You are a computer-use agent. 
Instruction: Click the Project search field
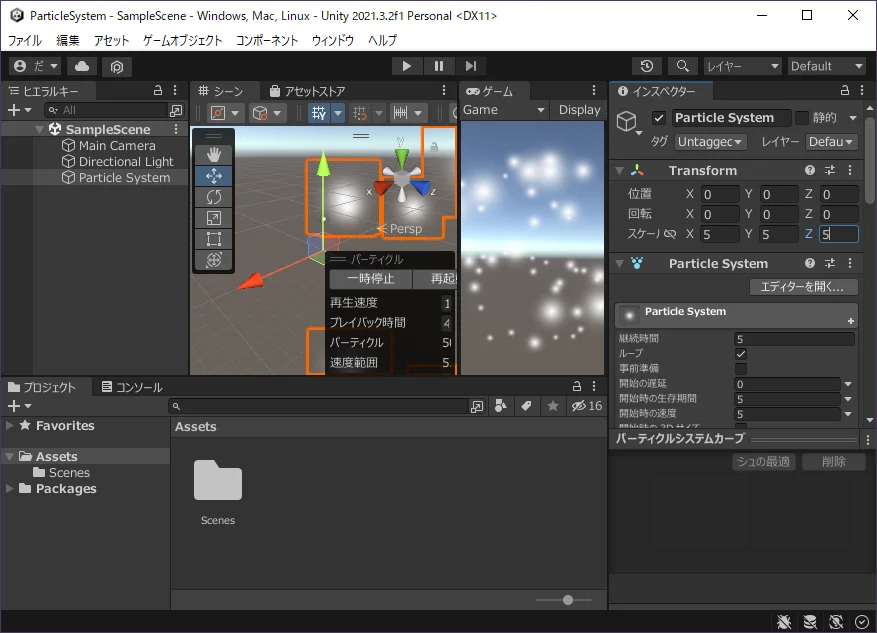click(x=318, y=406)
